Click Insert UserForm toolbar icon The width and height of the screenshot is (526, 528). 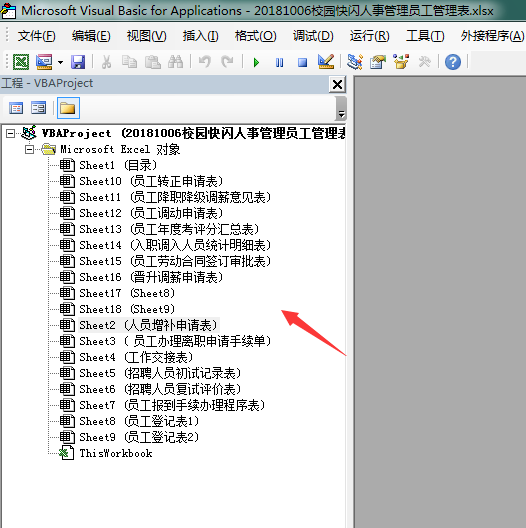coord(44,62)
